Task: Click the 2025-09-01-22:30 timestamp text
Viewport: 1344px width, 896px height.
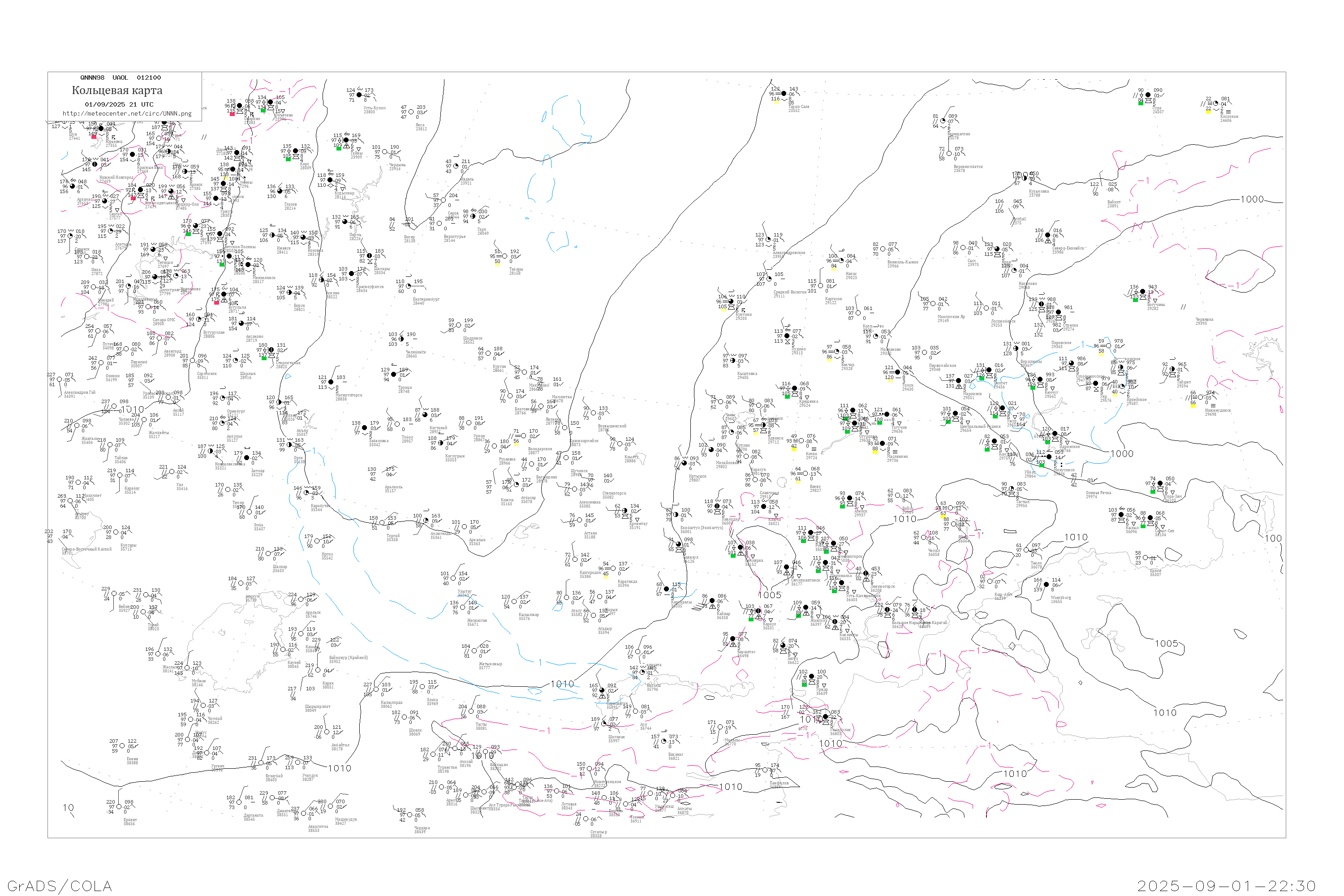Action: pos(1226,886)
